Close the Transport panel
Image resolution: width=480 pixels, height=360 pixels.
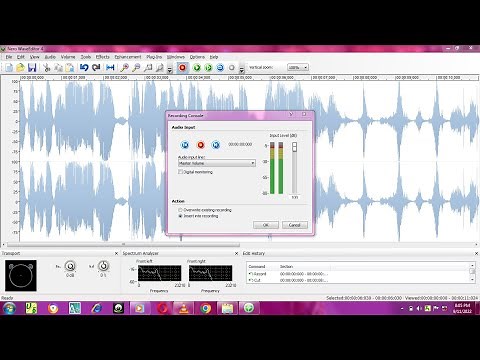click(116, 254)
